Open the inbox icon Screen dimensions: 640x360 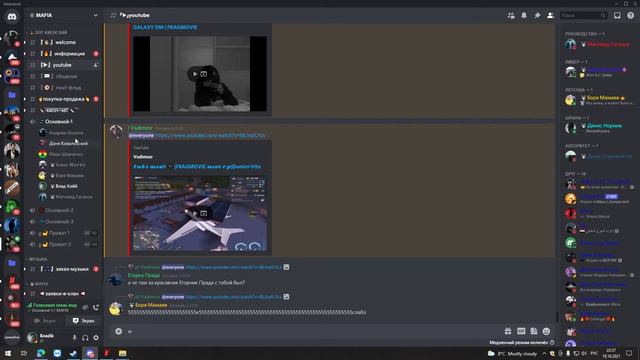pyautogui.click(x=617, y=16)
